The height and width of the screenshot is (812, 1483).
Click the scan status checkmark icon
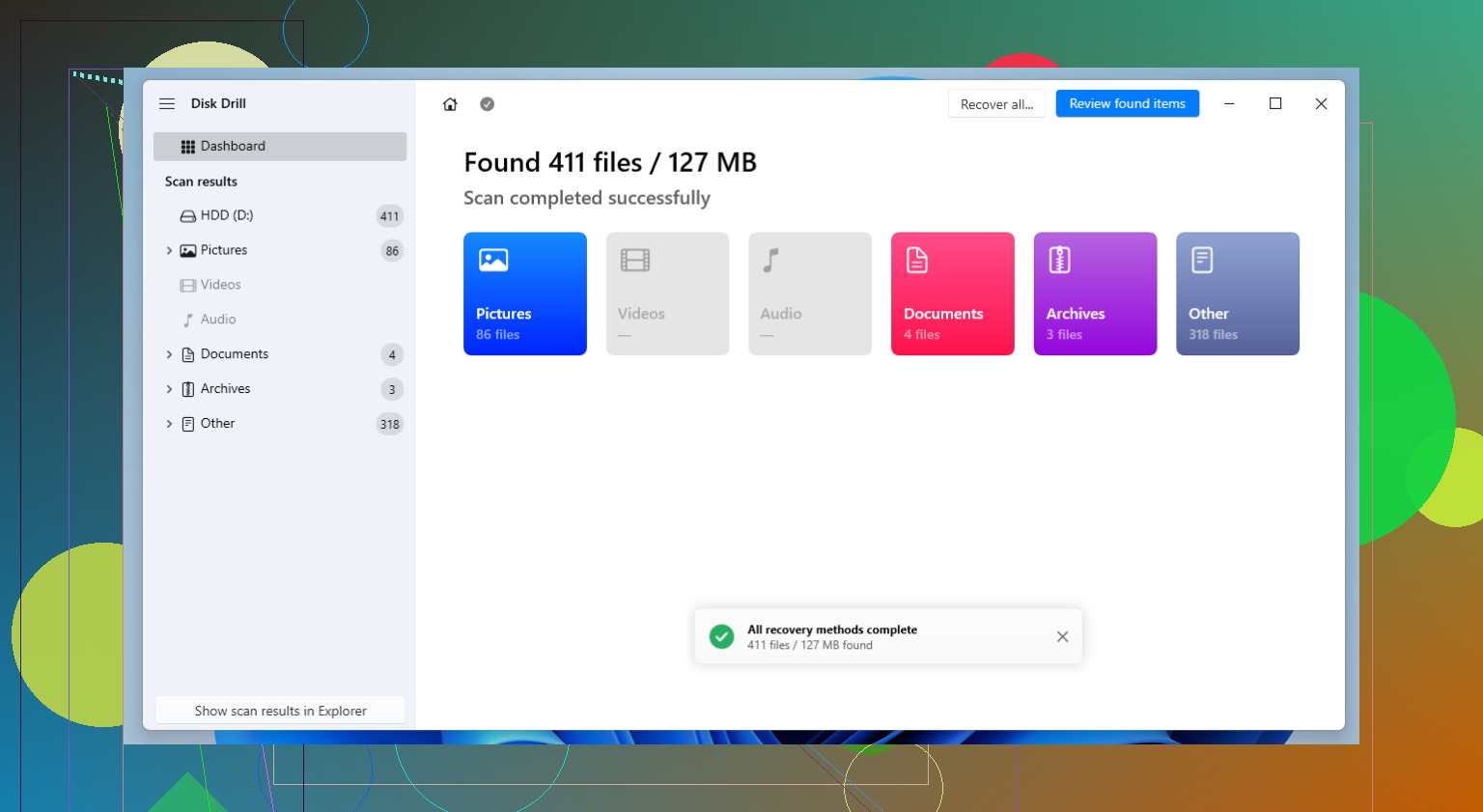tap(488, 104)
